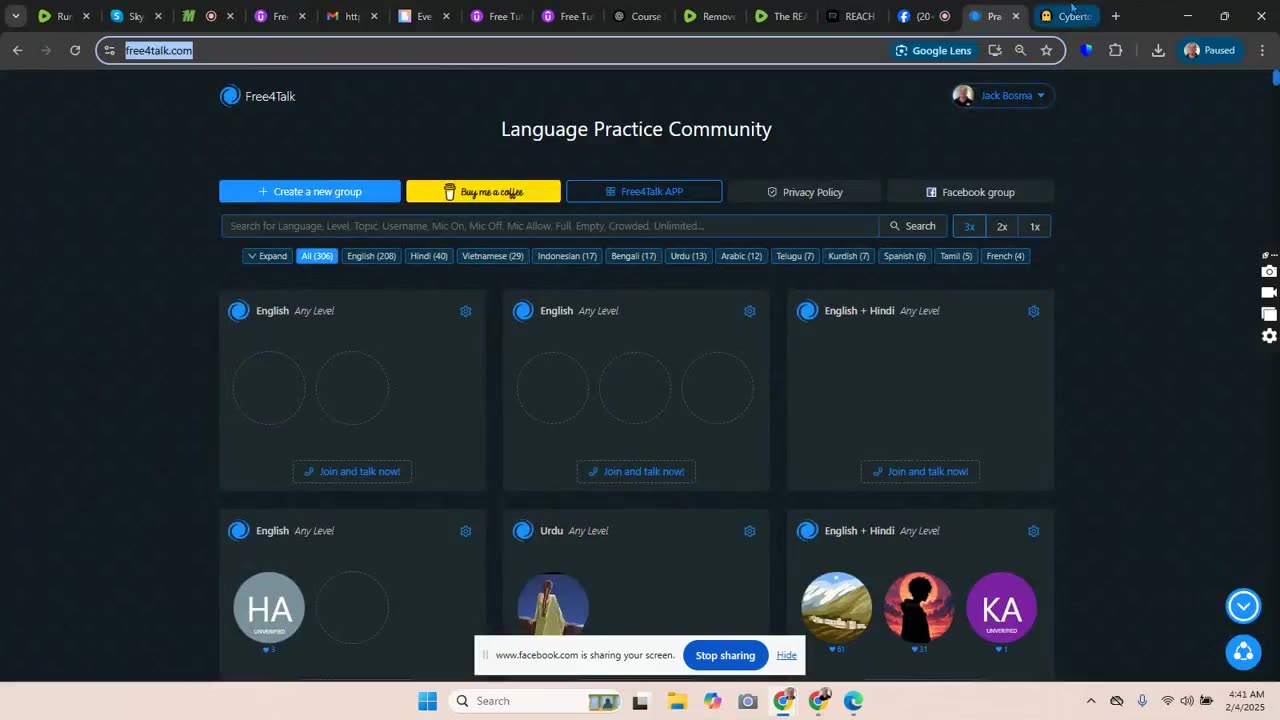Bookmark this page with the star icon
The width and height of the screenshot is (1280, 720).
[x=1046, y=50]
